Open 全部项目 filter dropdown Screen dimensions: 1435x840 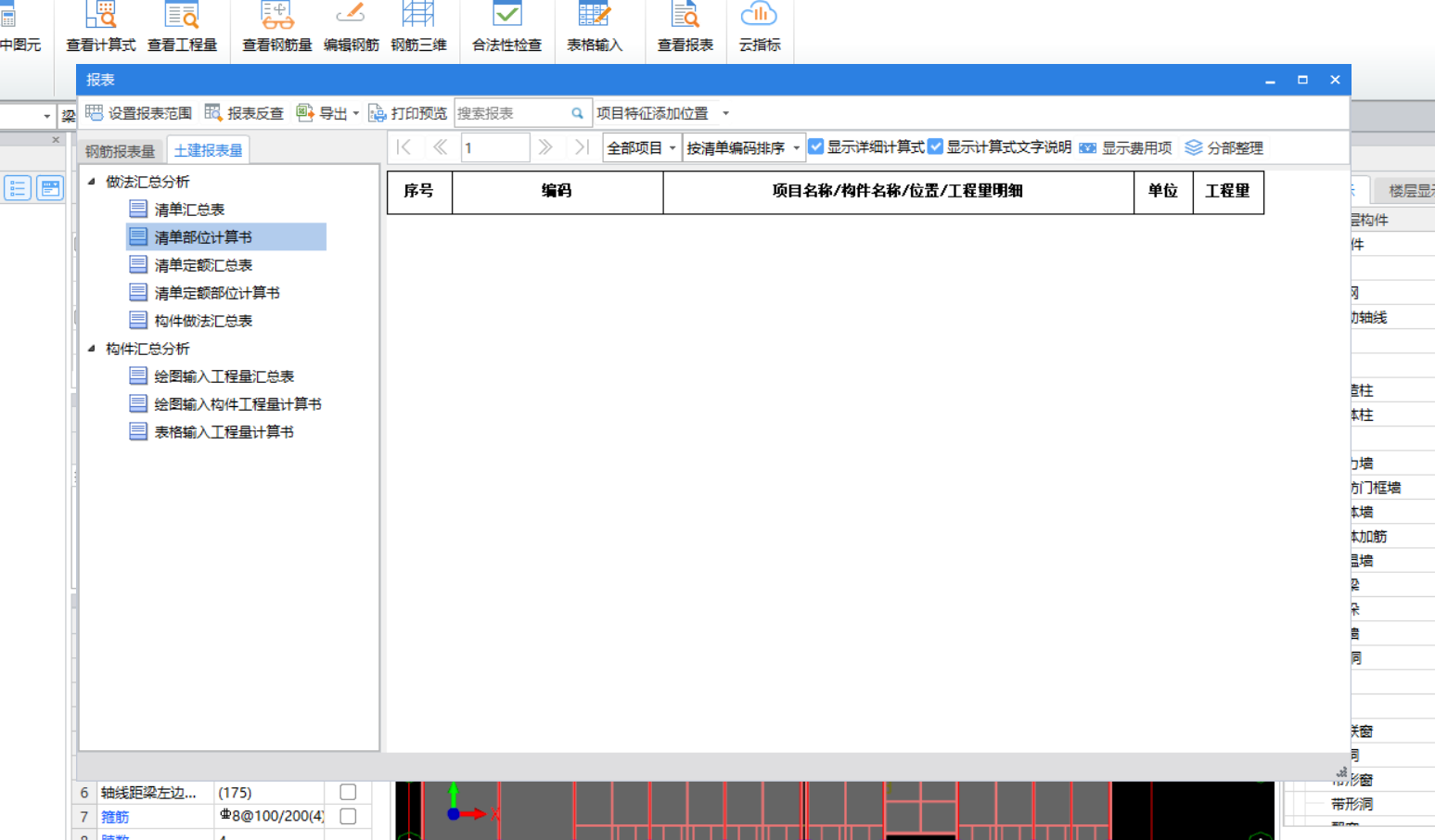pos(641,147)
